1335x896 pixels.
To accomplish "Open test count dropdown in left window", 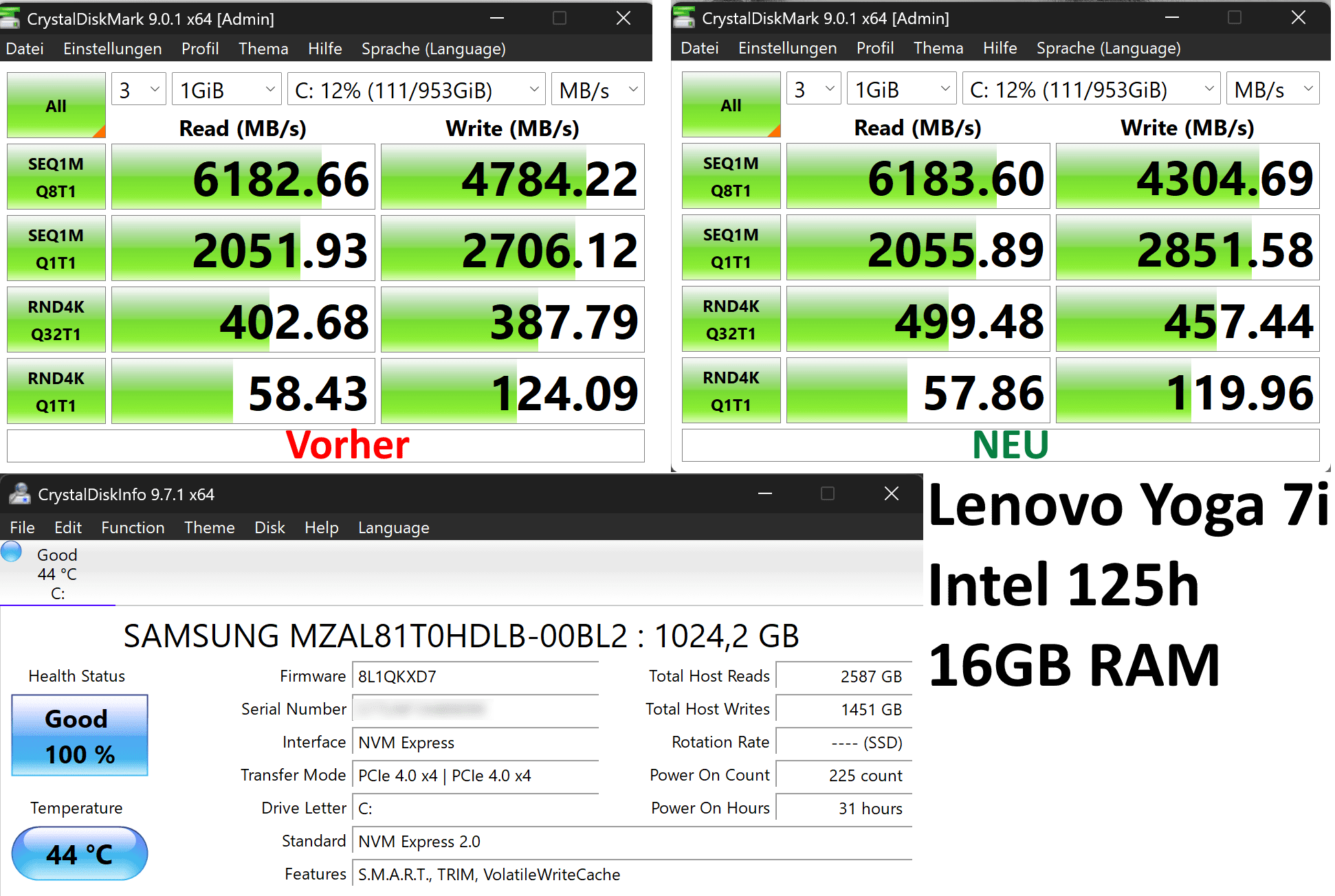I will pyautogui.click(x=139, y=90).
